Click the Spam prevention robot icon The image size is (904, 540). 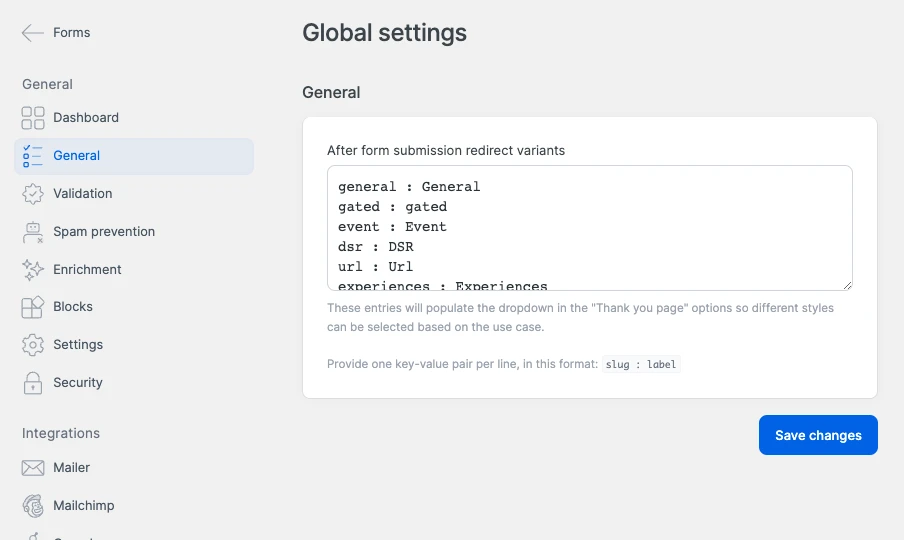click(33, 232)
